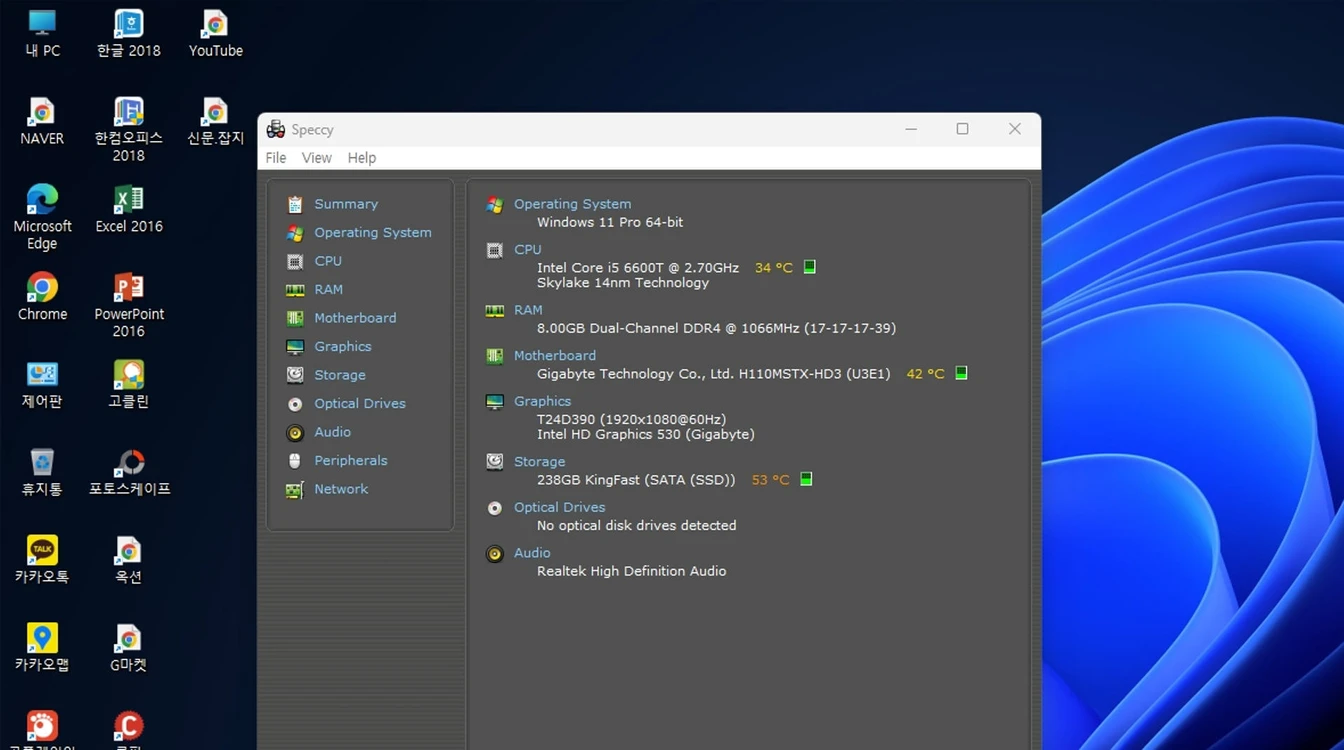Image resolution: width=1344 pixels, height=750 pixels.
Task: Click the green Storage temperature indicator
Action: (806, 479)
